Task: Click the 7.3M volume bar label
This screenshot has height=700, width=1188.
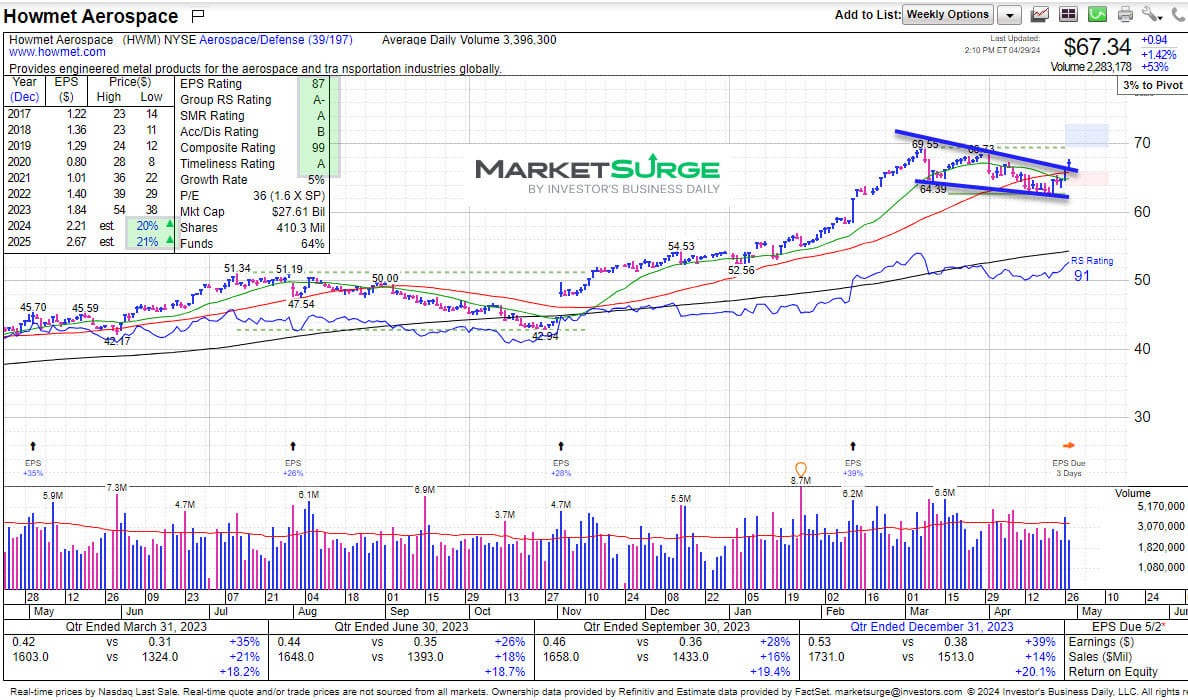Action: [x=117, y=488]
